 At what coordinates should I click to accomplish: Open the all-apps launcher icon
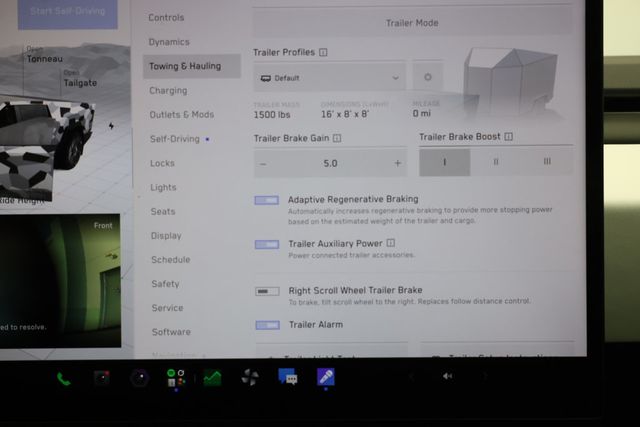[x=176, y=378]
